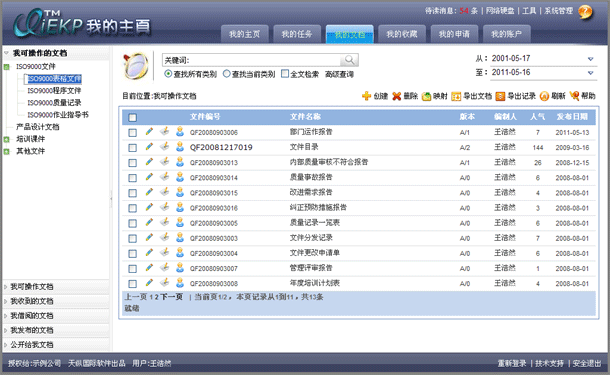
Task: Expand the 我收到的文档 section at bottom left
Action: coord(56,301)
